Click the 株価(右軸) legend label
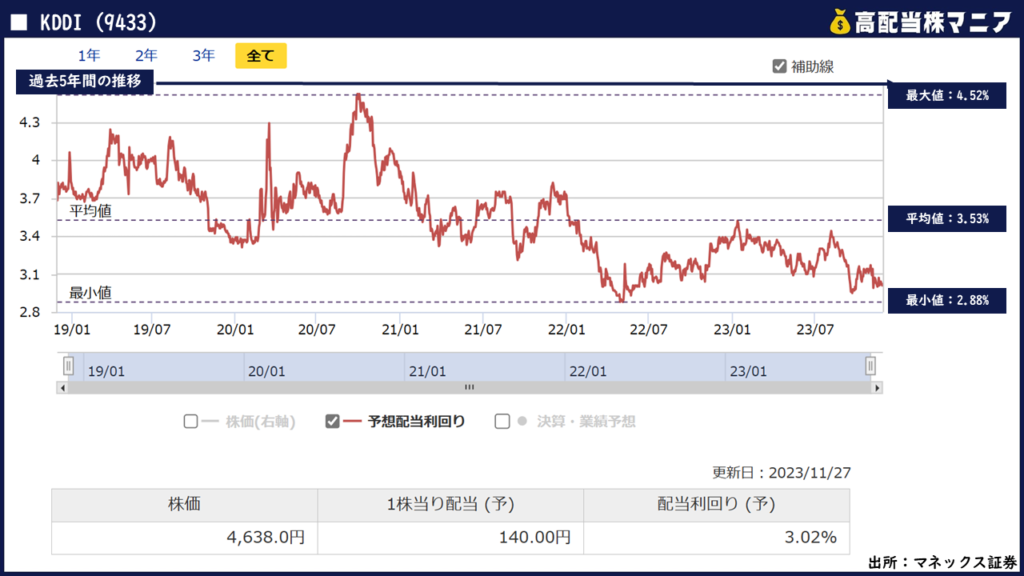The width and height of the screenshot is (1024, 576). pos(261,422)
